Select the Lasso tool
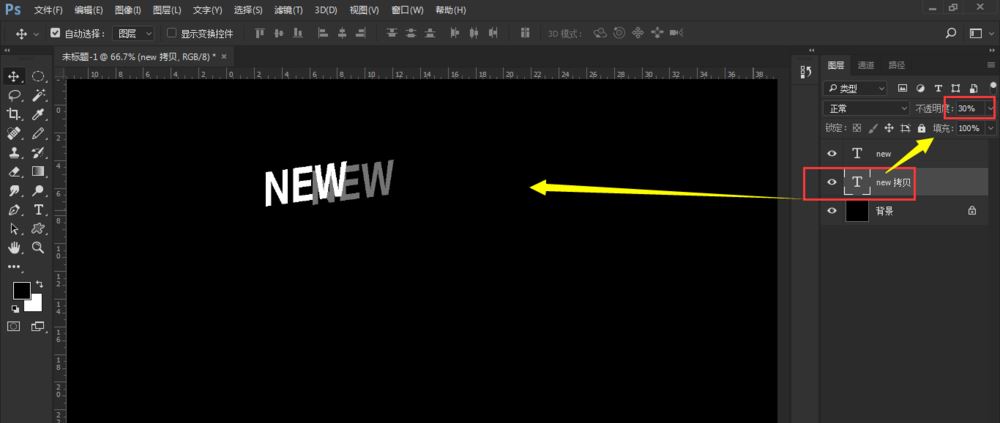Image resolution: width=1000 pixels, height=423 pixels. coord(13,96)
